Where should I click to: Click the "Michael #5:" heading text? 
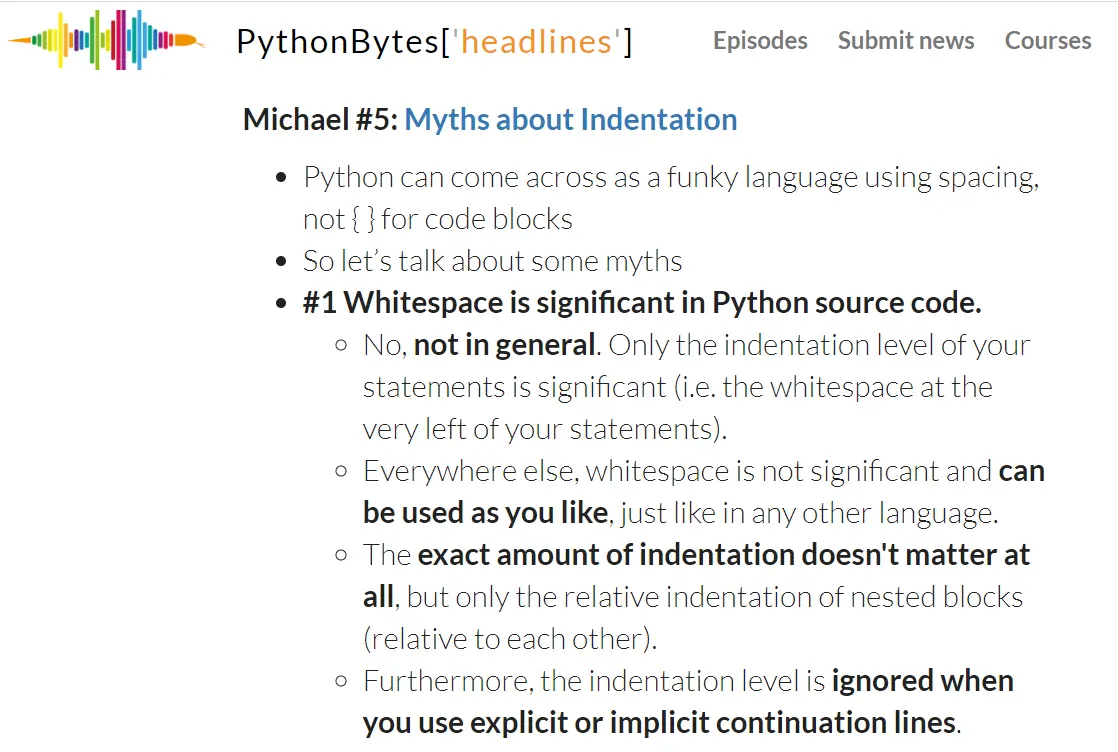(321, 120)
